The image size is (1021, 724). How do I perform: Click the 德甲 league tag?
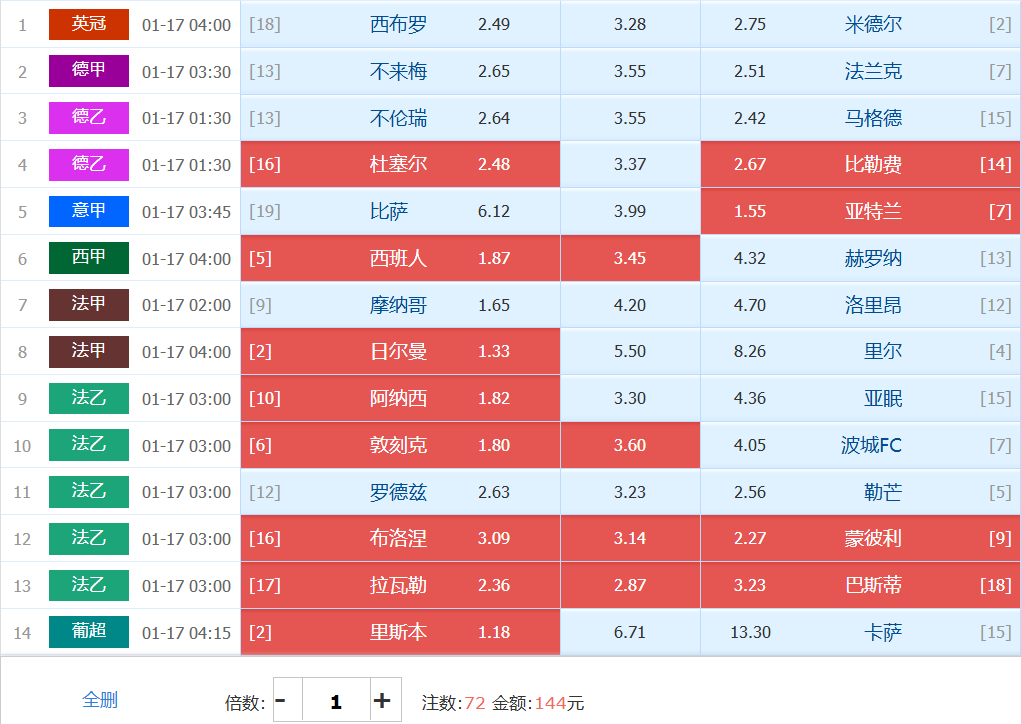point(89,71)
